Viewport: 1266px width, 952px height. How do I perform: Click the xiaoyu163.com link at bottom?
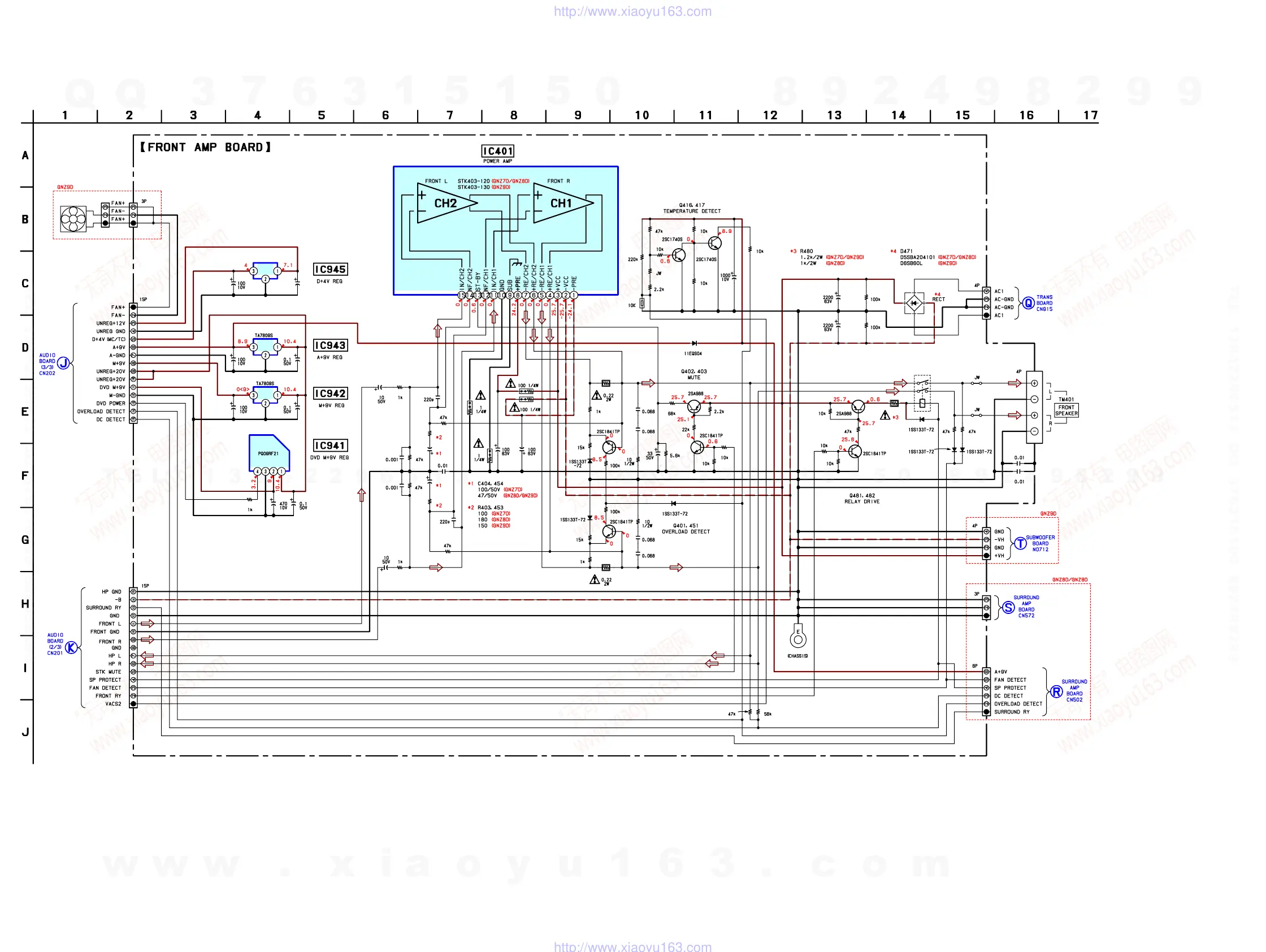pos(632,946)
